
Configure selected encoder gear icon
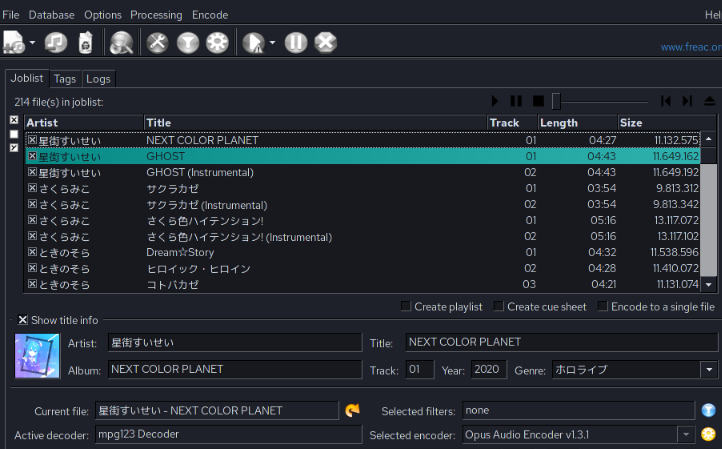coord(217,42)
